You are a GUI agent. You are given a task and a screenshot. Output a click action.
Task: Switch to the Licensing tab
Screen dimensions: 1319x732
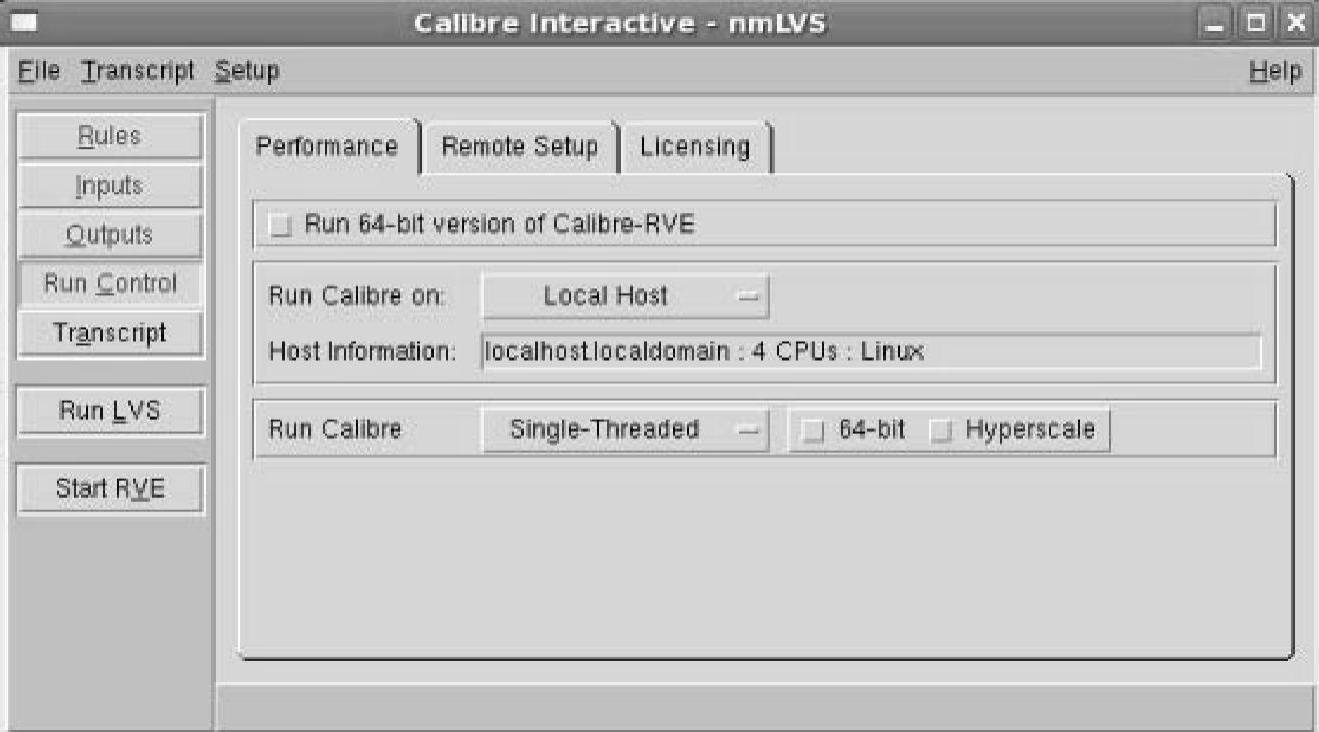point(695,147)
